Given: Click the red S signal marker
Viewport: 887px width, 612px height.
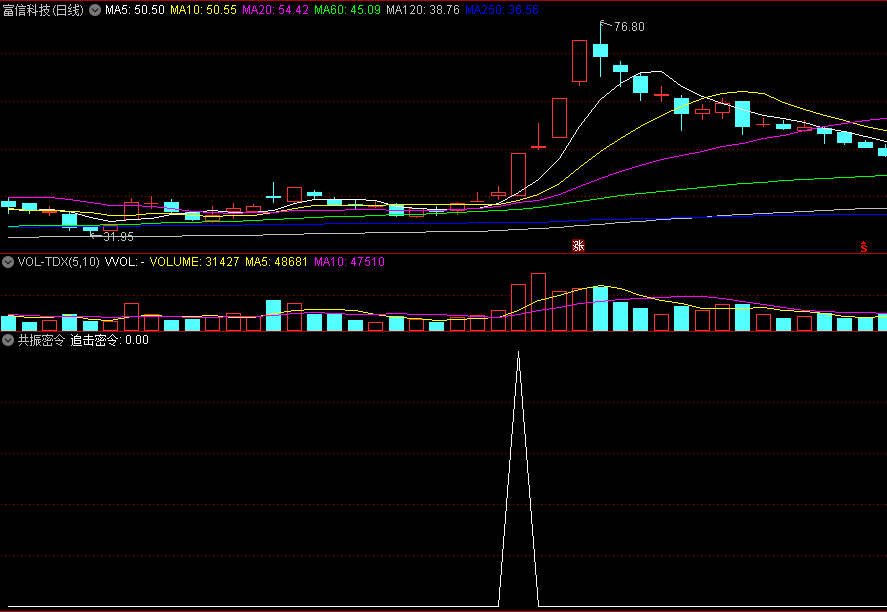Looking at the screenshot, I should tap(864, 247).
